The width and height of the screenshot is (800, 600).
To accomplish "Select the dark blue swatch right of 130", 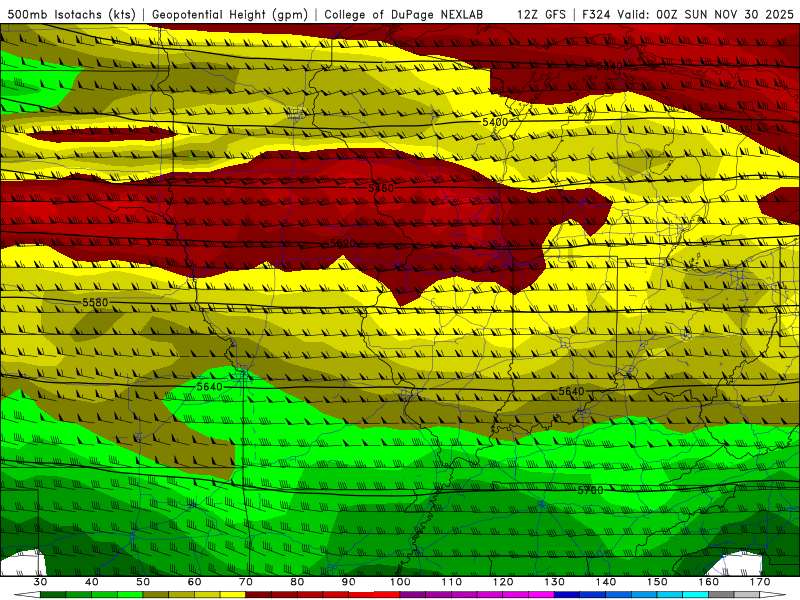I will [567, 595].
